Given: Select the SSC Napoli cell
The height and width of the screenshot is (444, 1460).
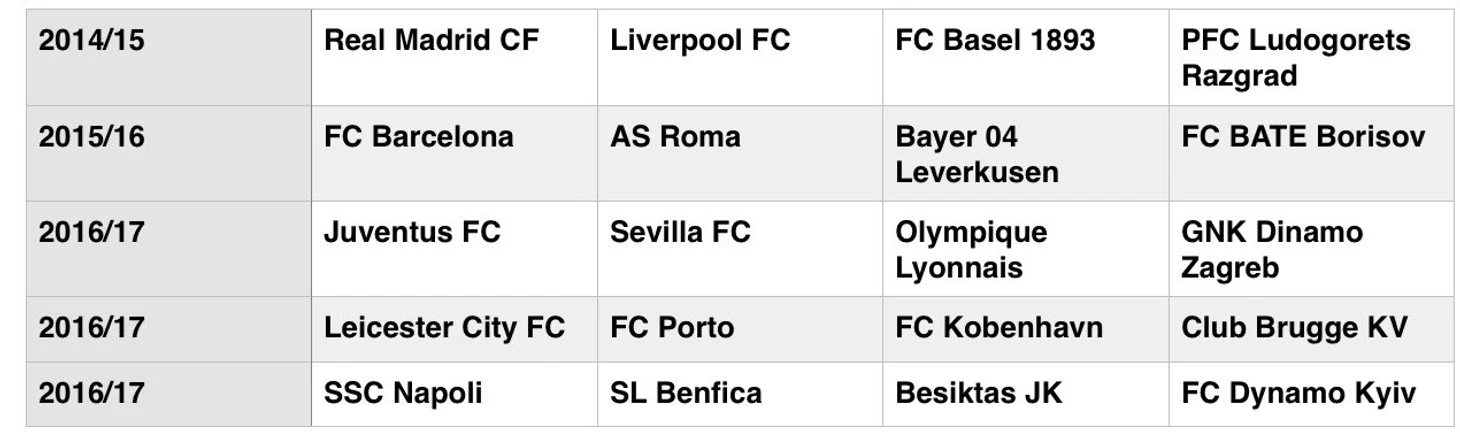Looking at the screenshot, I should pos(454,394).
